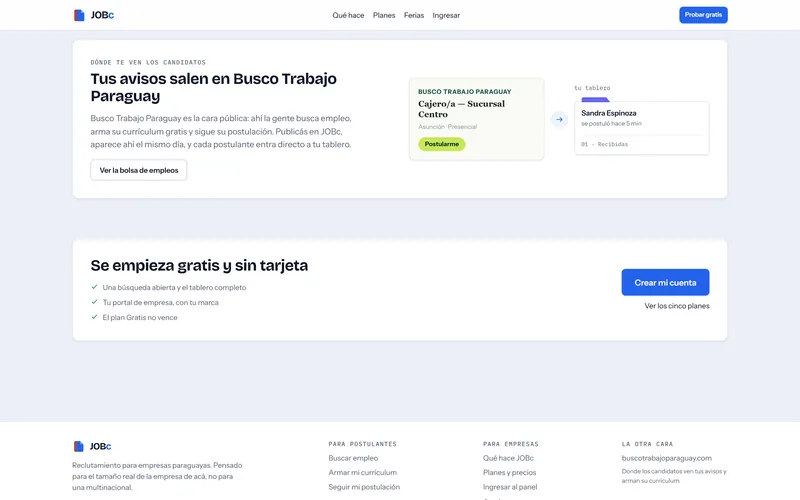Click the blue arrow circle icon
This screenshot has width=800, height=500.
point(559,119)
